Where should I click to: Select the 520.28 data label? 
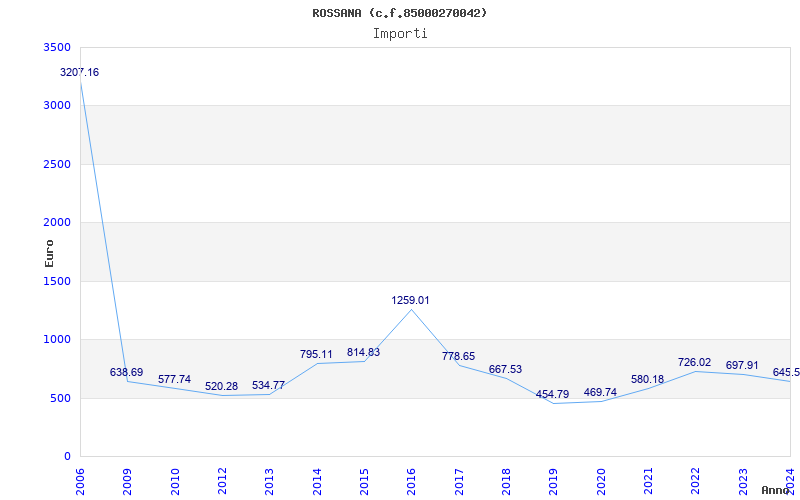pyautogui.click(x=221, y=386)
